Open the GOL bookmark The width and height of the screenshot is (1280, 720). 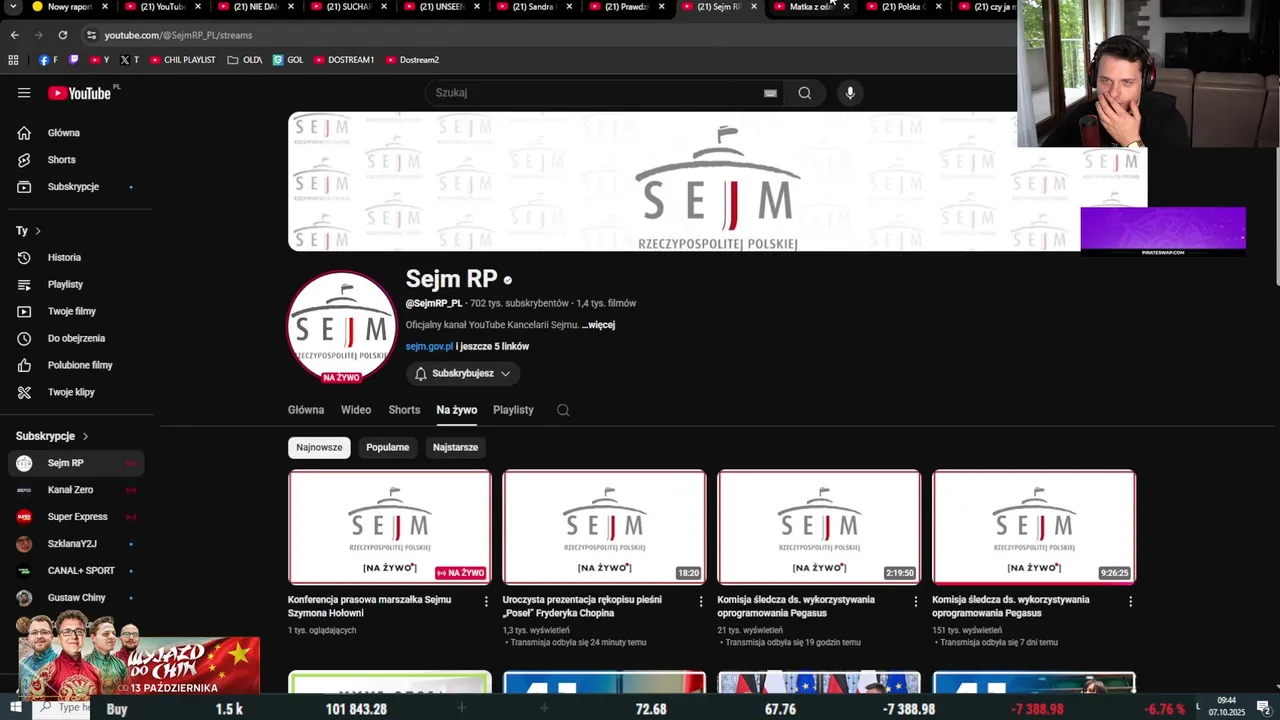click(x=288, y=60)
